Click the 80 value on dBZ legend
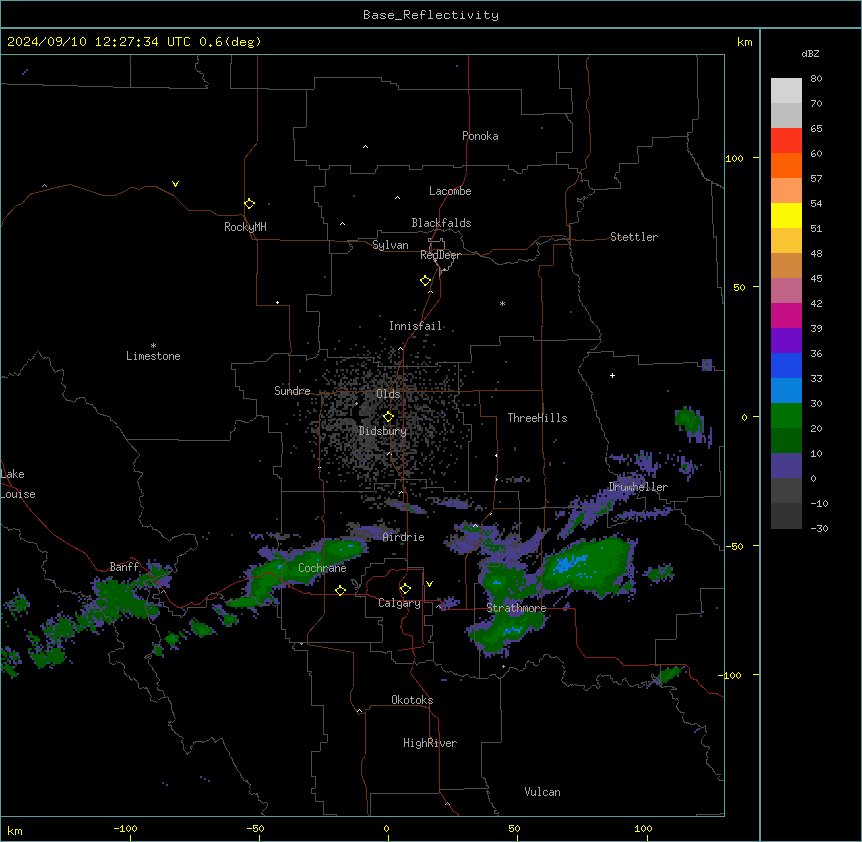This screenshot has width=862, height=842. (x=816, y=79)
